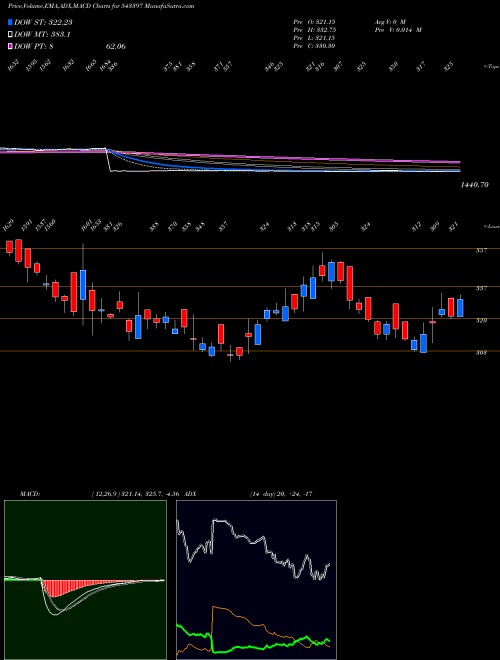The width and height of the screenshot is (500, 660).
Task: Click the 303 price level label
Action: [481, 353]
